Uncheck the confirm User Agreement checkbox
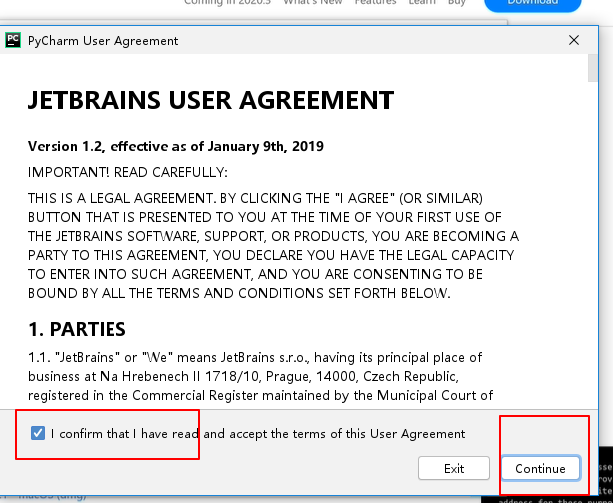This screenshot has height=503, width=613. click(38, 433)
